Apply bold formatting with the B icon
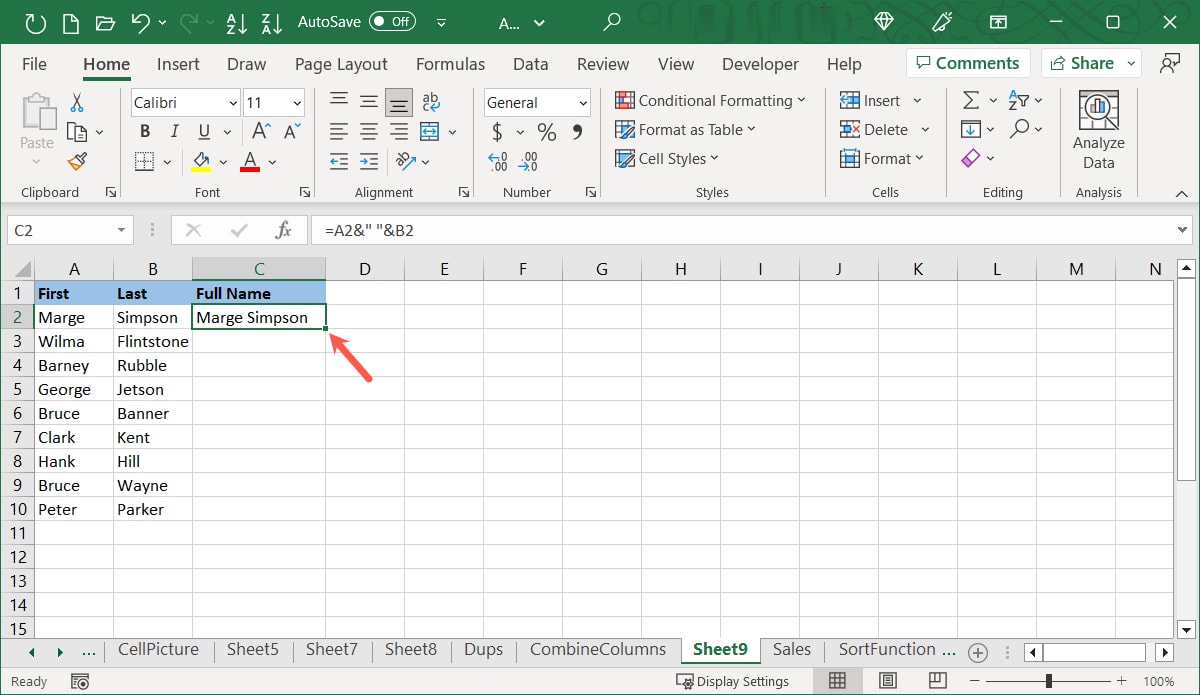Viewport: 1200px width, 695px height. pyautogui.click(x=144, y=131)
